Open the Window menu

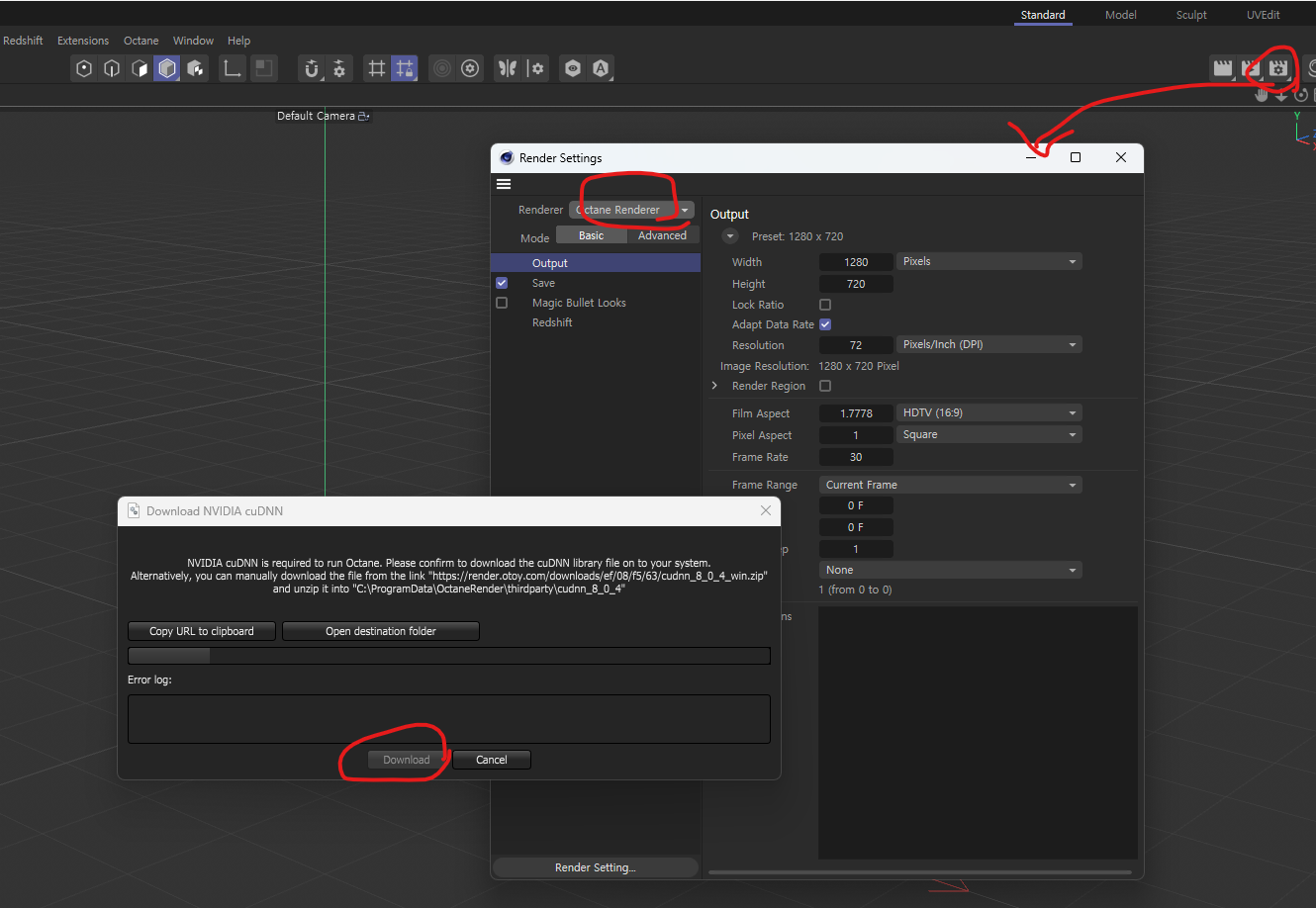[193, 41]
